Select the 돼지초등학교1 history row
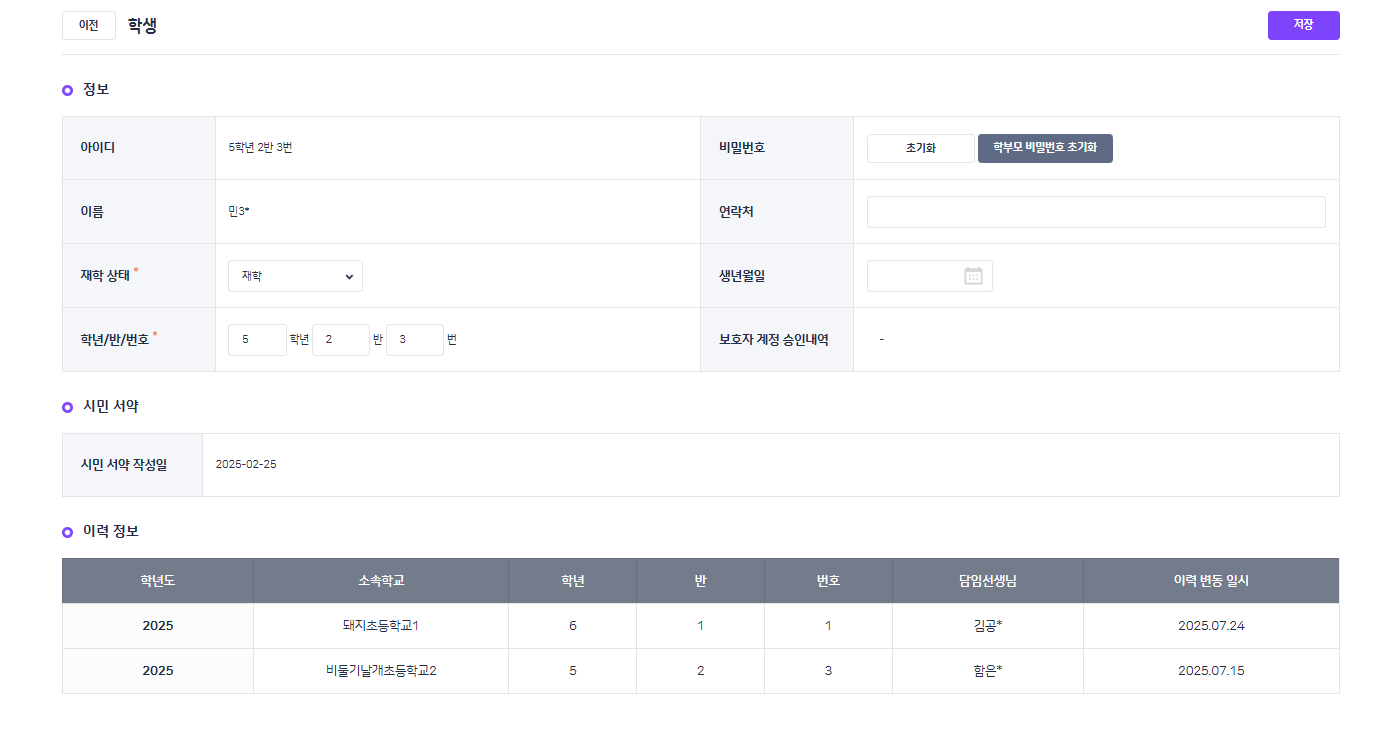 381,626
